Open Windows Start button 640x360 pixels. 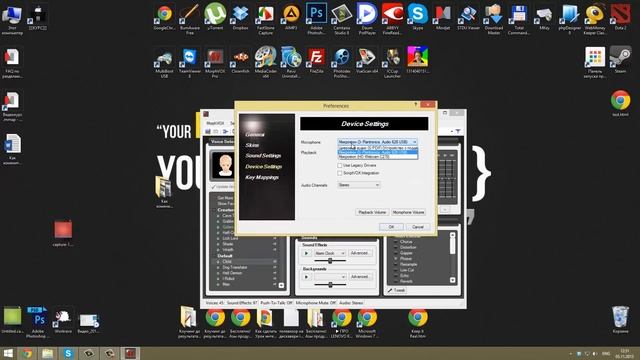coord(8,353)
